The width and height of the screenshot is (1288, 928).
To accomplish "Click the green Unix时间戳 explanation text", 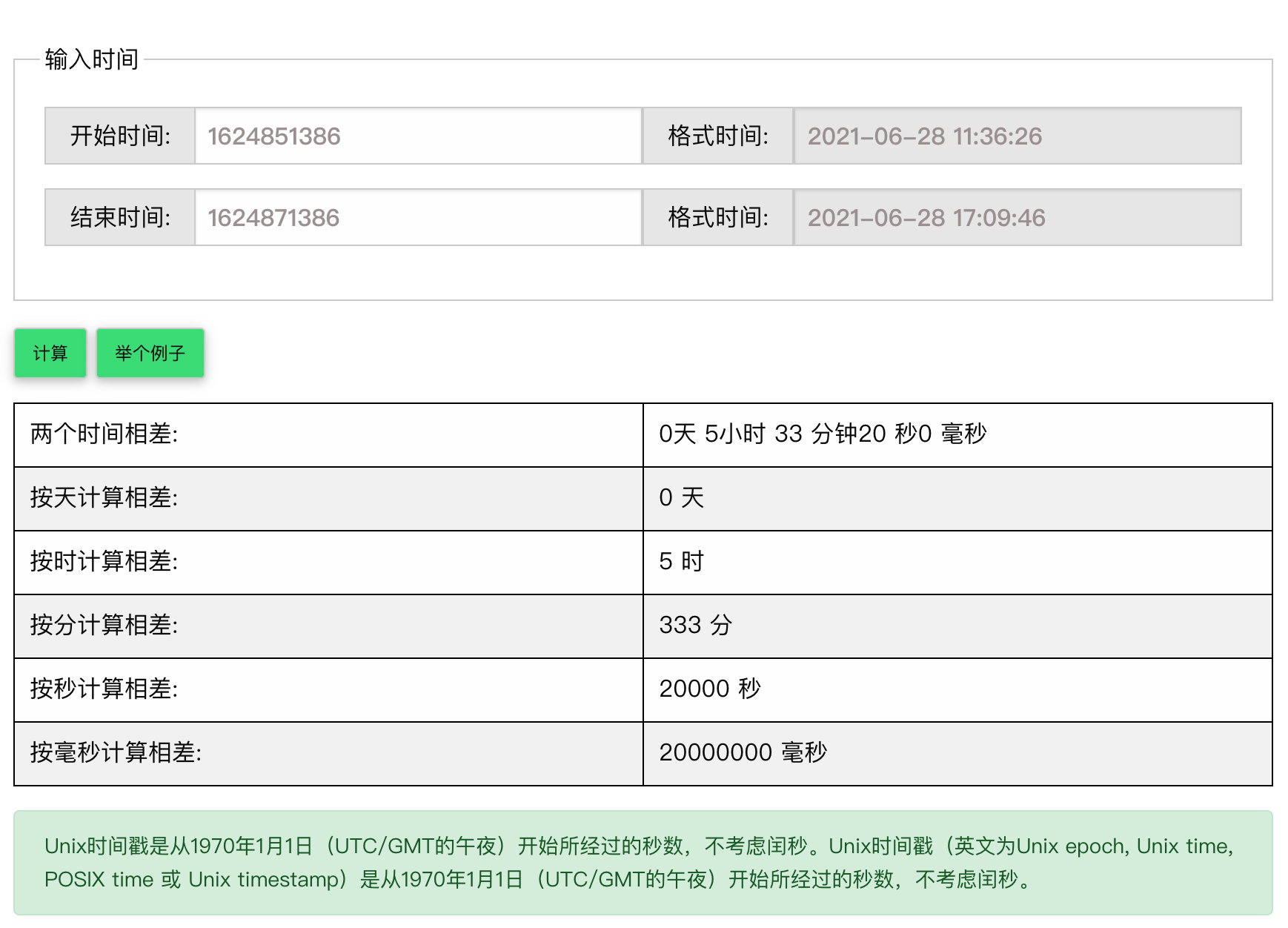I will tap(639, 863).
